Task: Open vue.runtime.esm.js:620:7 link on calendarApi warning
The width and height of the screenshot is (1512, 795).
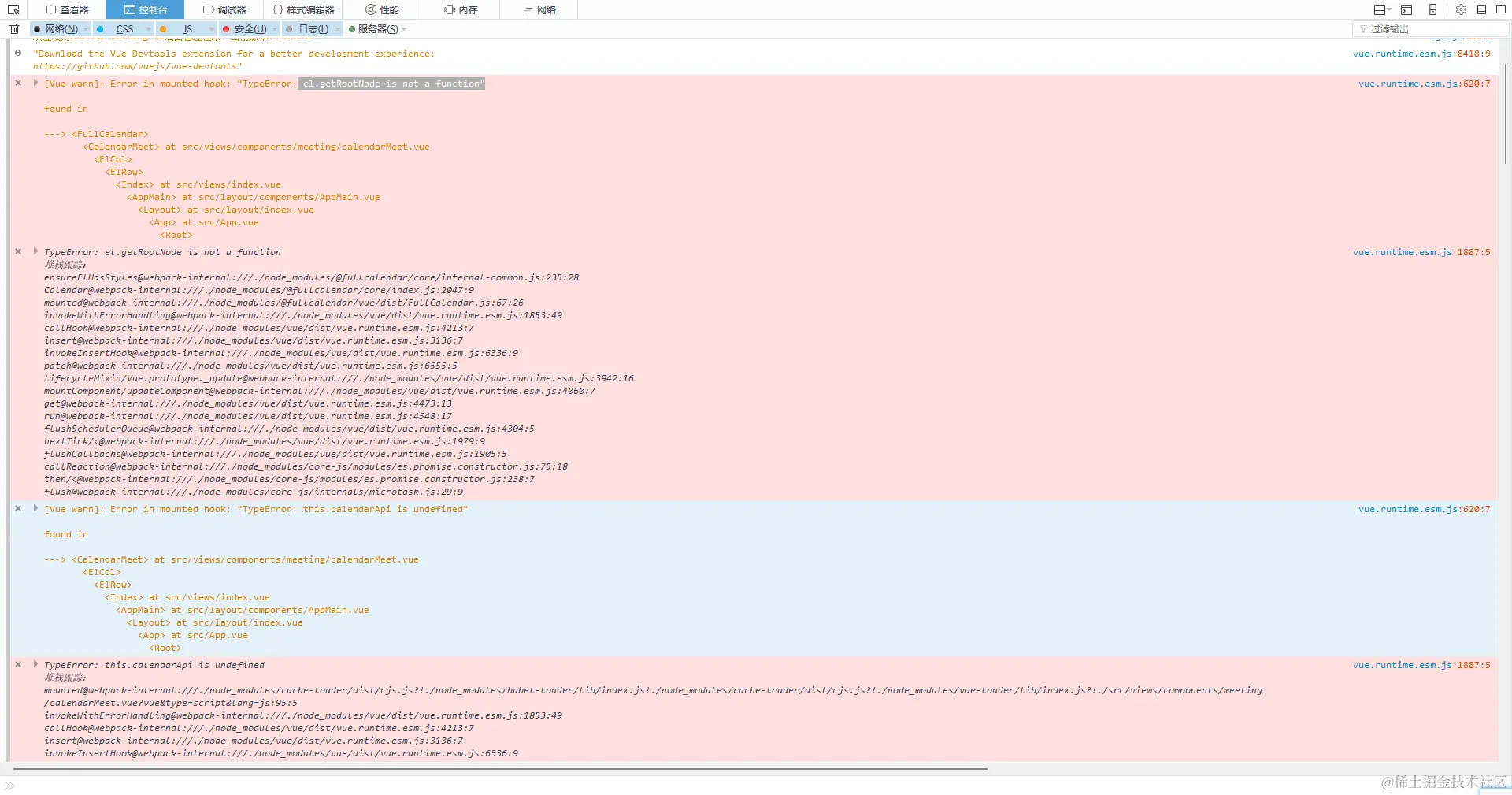Action: [x=1424, y=509]
